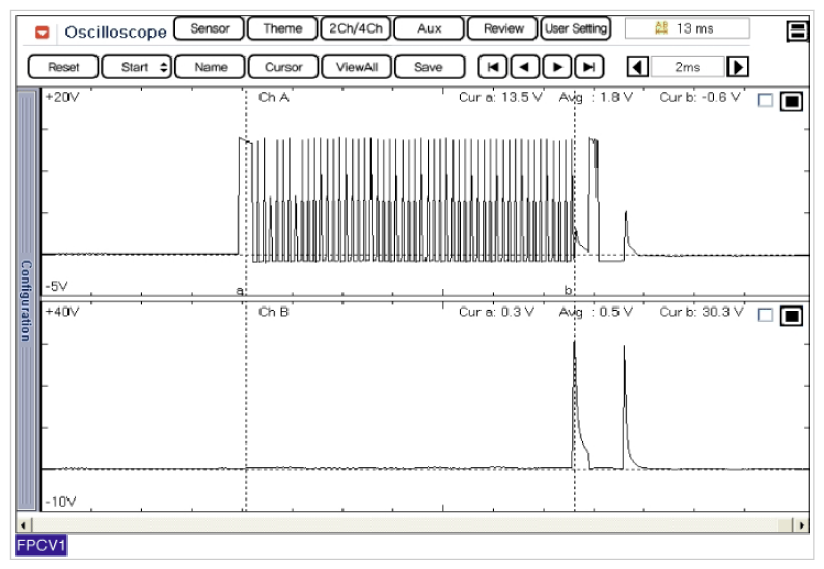The height and width of the screenshot is (569, 824).
Task: Tick the empty Ch A checkbox
Action: (765, 101)
